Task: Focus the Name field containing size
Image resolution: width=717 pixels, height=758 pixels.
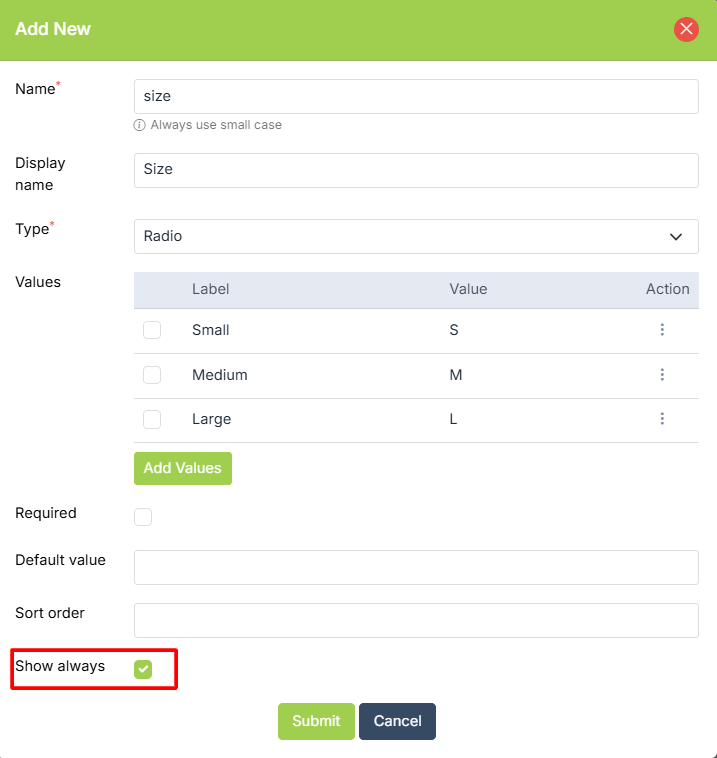Action: point(415,97)
